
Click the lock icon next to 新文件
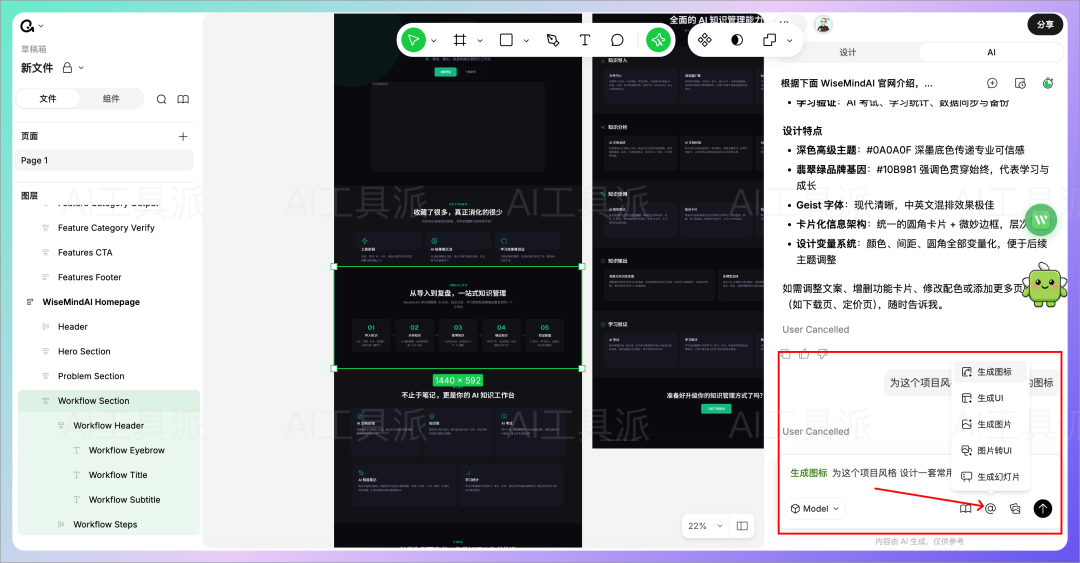pyautogui.click(x=68, y=68)
